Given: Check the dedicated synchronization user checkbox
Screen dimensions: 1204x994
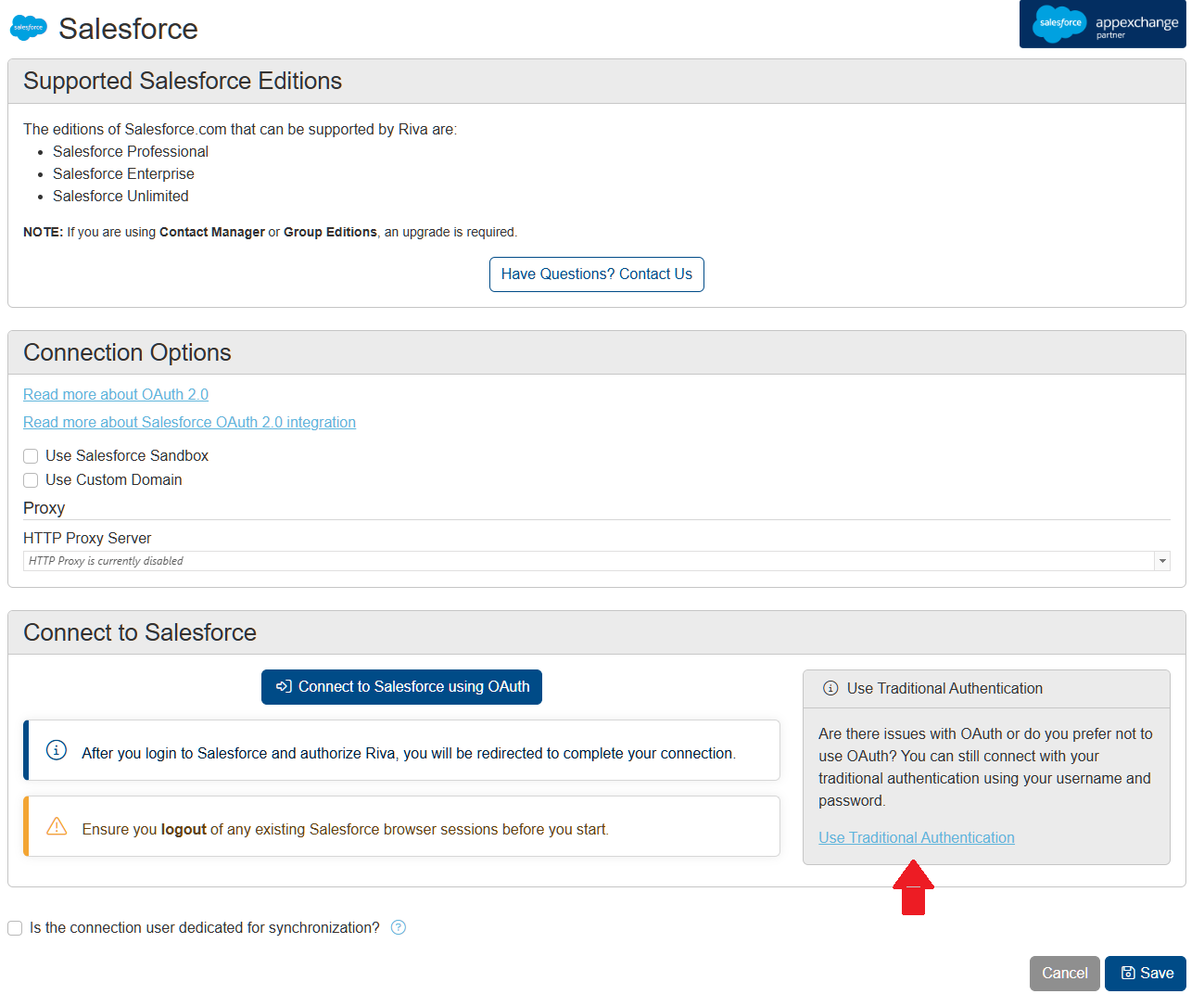Looking at the screenshot, I should tap(15, 928).
